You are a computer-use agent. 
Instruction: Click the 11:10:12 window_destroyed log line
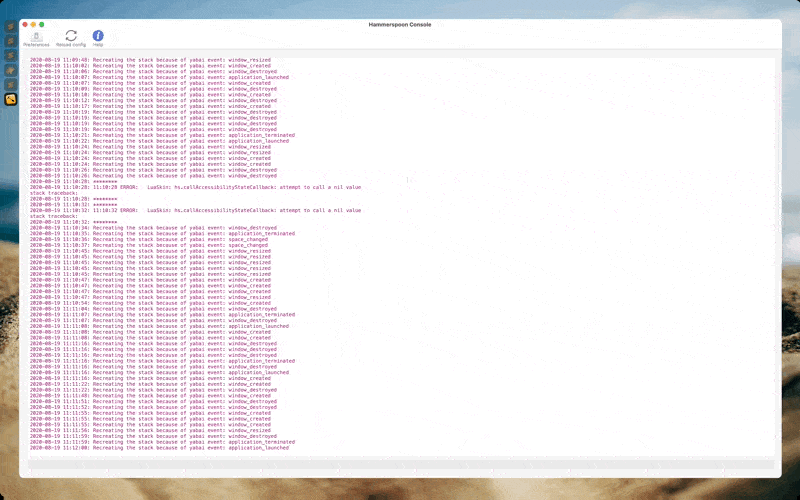coord(154,101)
